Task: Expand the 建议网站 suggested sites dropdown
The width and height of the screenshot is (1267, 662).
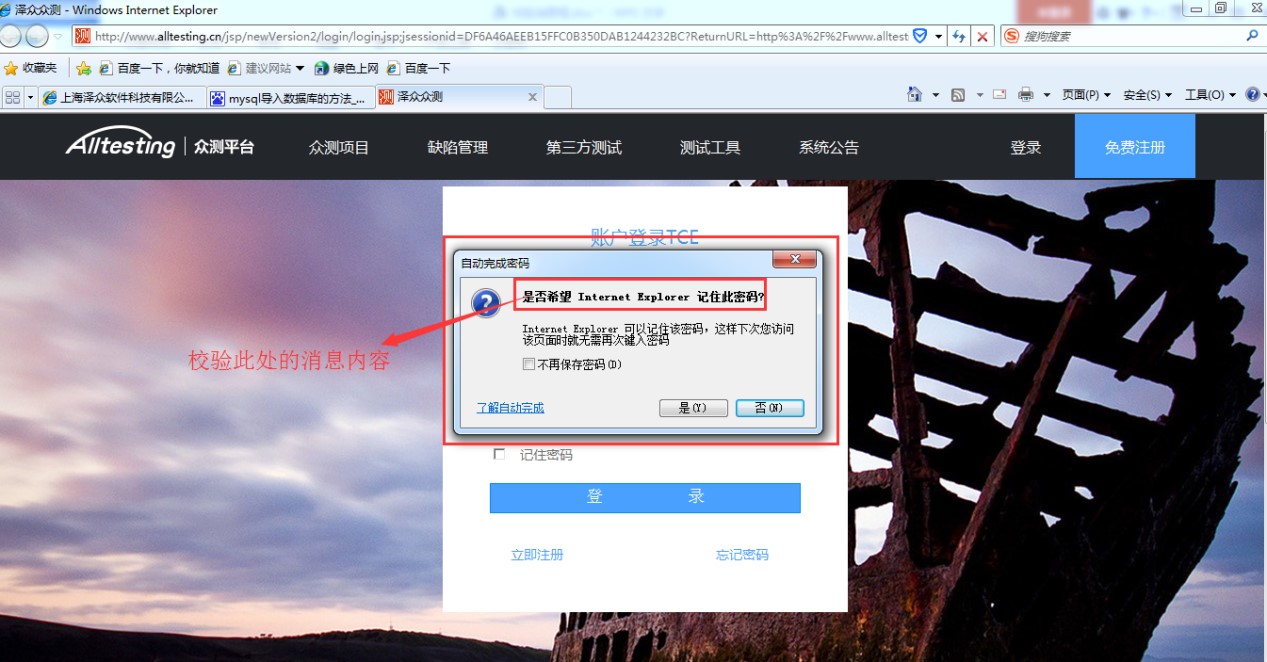Action: (x=298, y=68)
